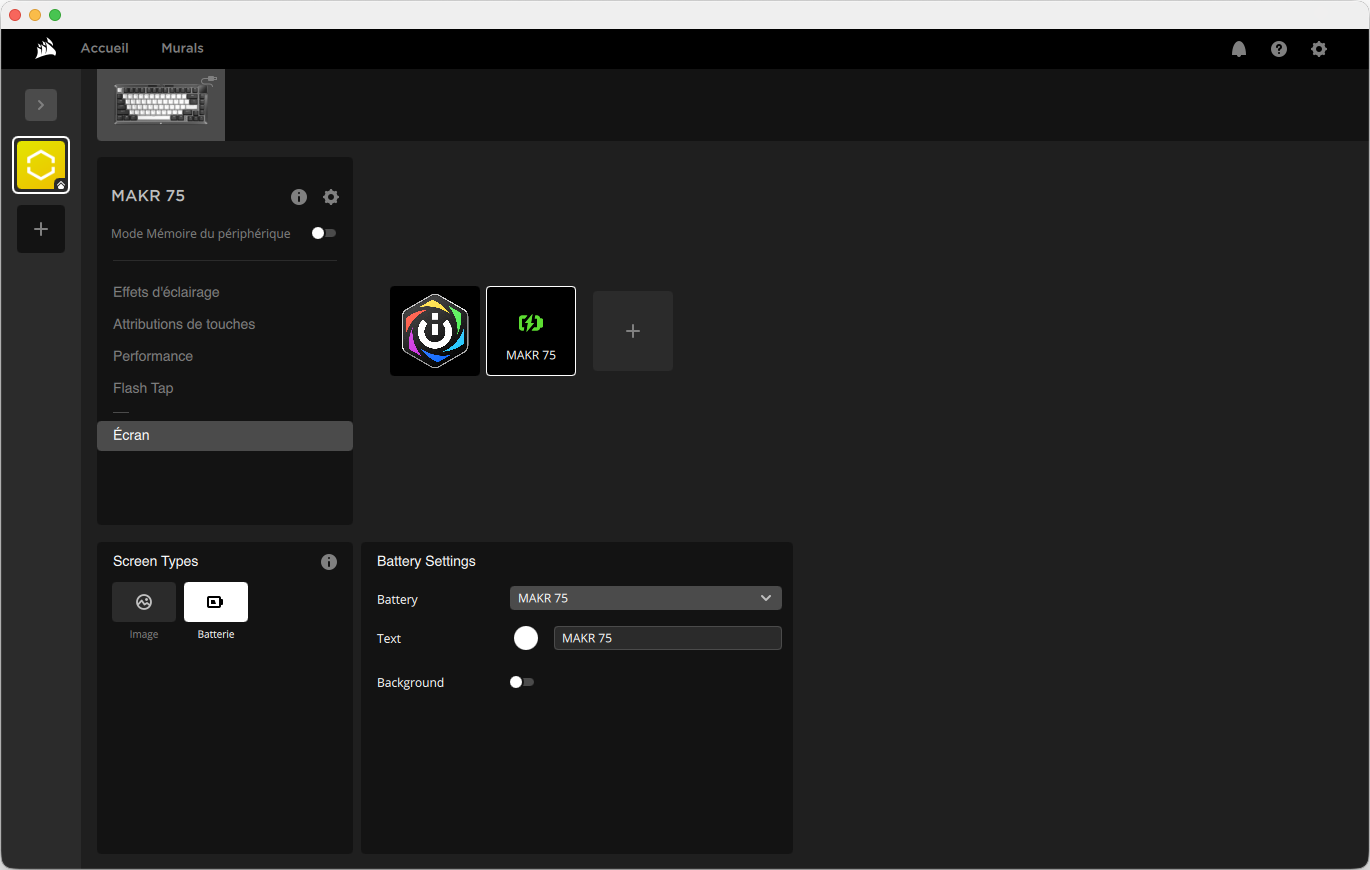
Task: Select the Batterie screen type
Action: point(216,602)
